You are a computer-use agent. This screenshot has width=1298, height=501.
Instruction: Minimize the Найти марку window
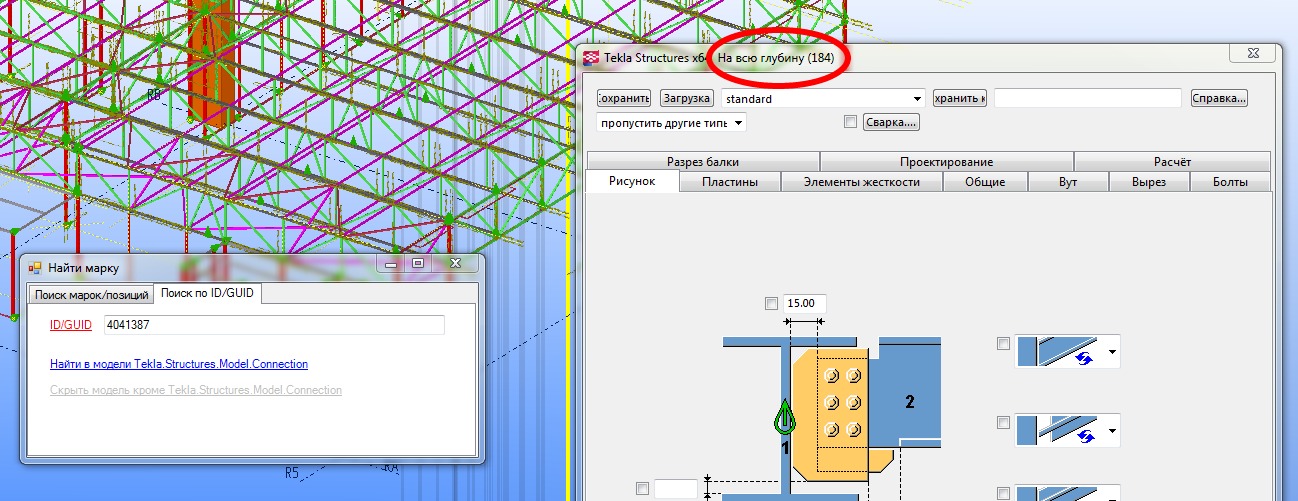point(391,264)
